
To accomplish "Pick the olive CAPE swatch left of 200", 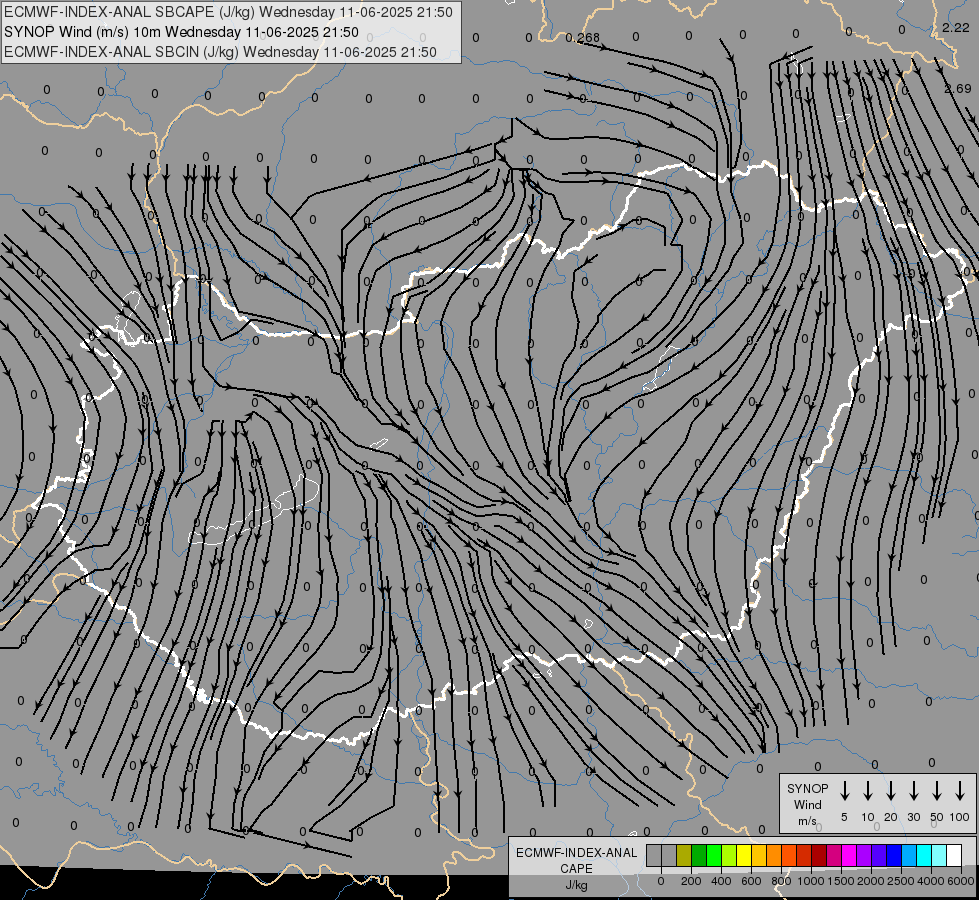I will pyautogui.click(x=684, y=855).
